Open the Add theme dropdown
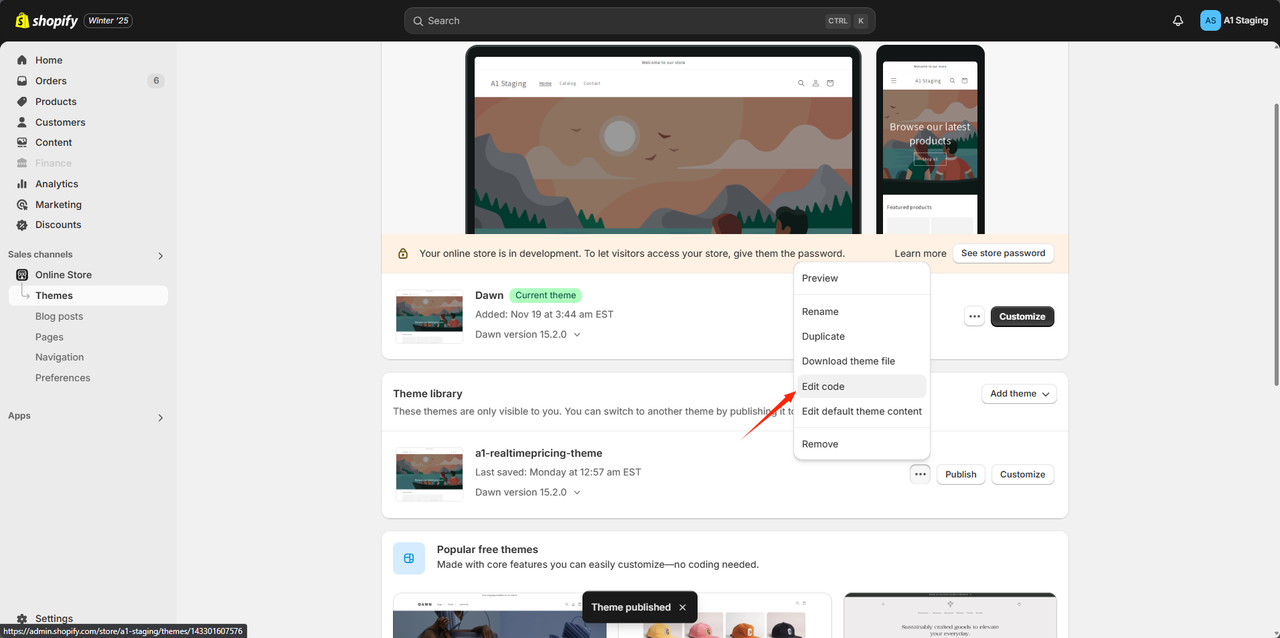The height and width of the screenshot is (638, 1280). click(1019, 394)
